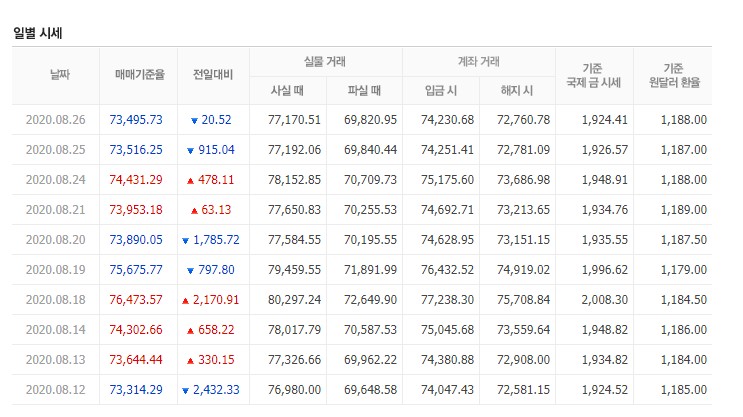
Task: Click the 매매기준율 column header
Action: [140, 74]
